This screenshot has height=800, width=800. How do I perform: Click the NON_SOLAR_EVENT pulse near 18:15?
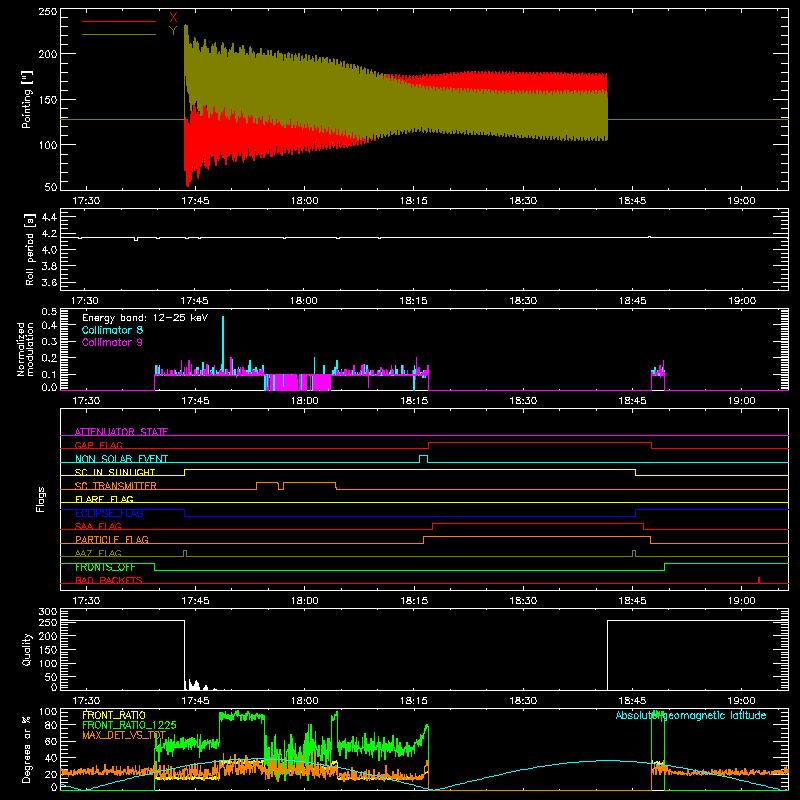[x=423, y=459]
